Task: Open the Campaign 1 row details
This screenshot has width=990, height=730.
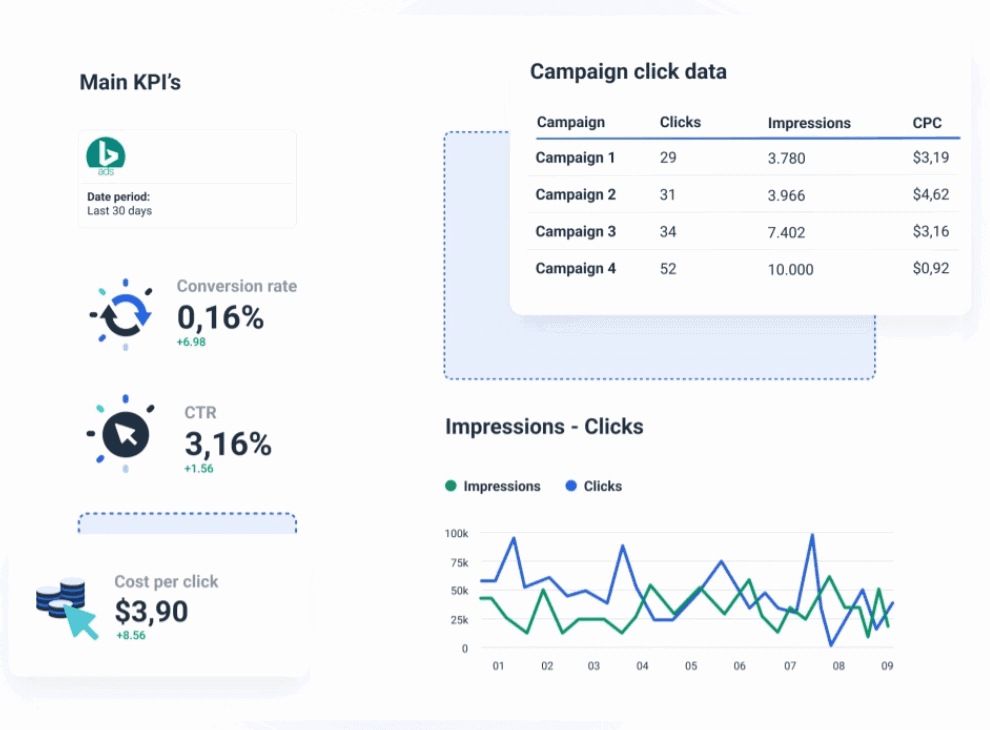Action: (x=576, y=157)
